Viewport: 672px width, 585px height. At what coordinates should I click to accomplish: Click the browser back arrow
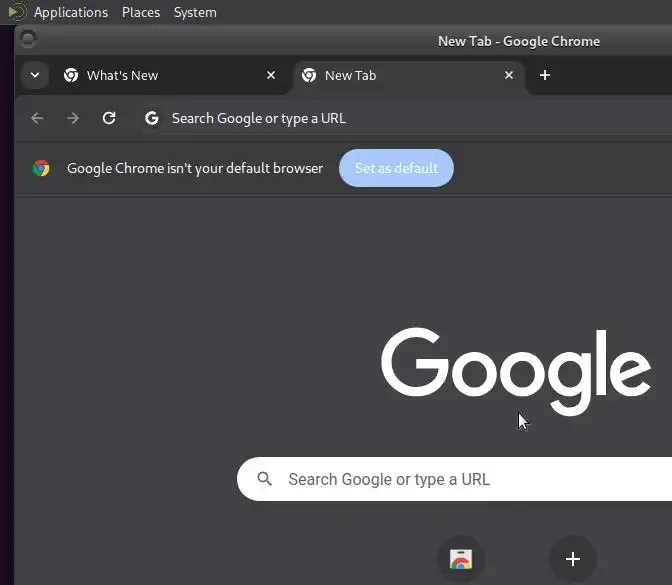(37, 118)
